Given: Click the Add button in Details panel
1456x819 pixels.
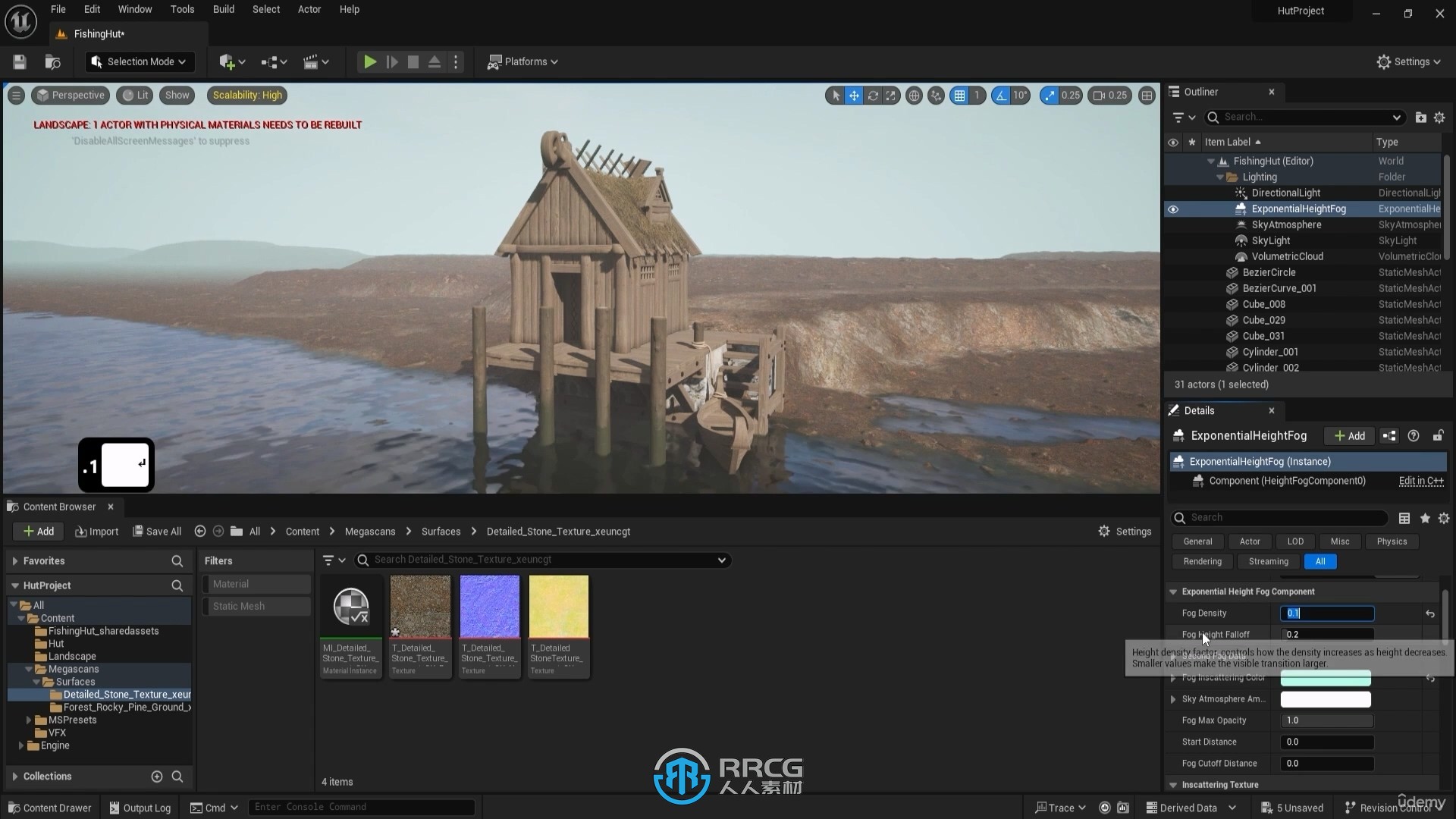Looking at the screenshot, I should tap(1350, 435).
